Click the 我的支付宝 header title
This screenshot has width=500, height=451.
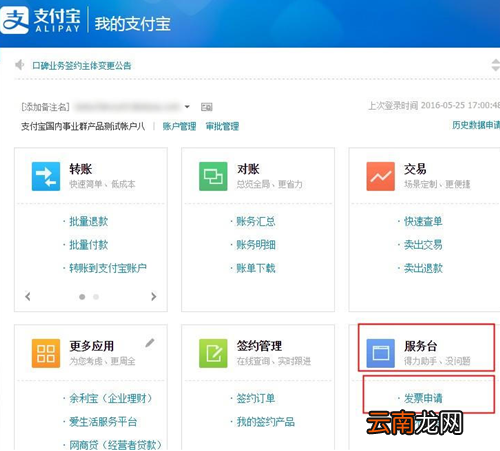133,24
